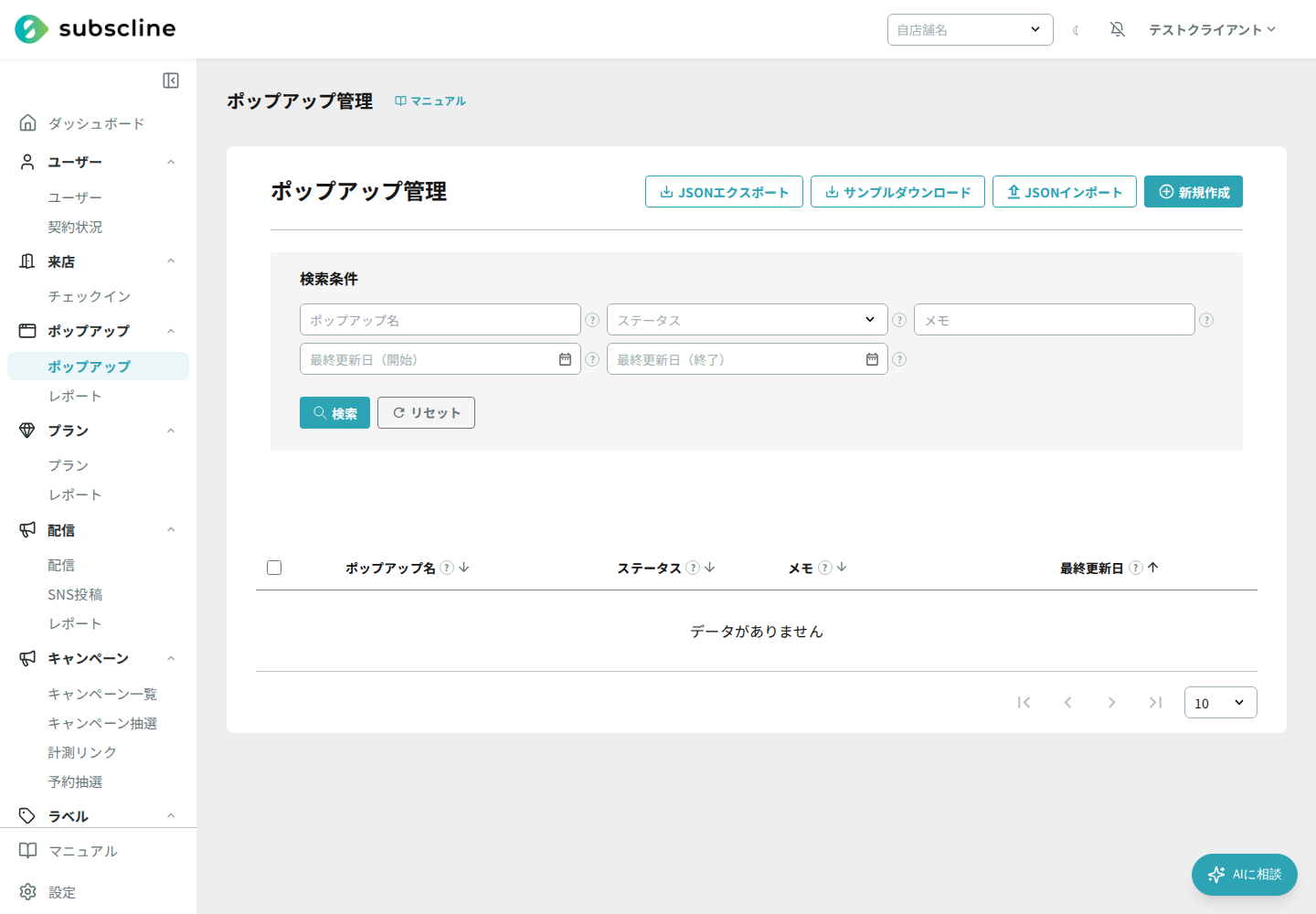This screenshot has width=1316, height=914.
Task: Sort by ポップアップ名 column arrow
Action: coord(464,568)
